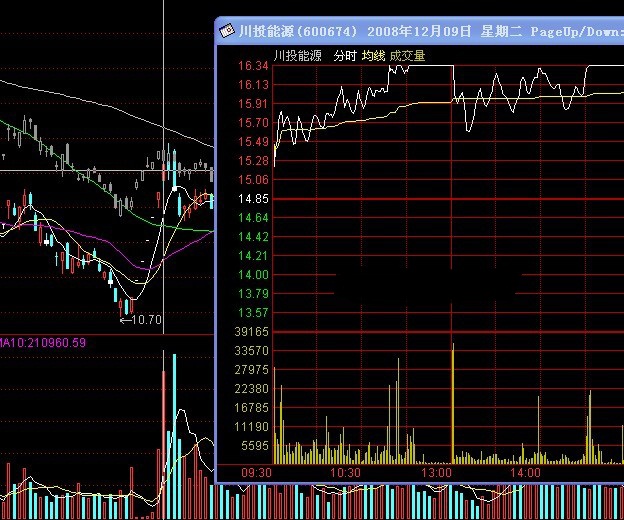Click the price axis label 15.28

253,161
